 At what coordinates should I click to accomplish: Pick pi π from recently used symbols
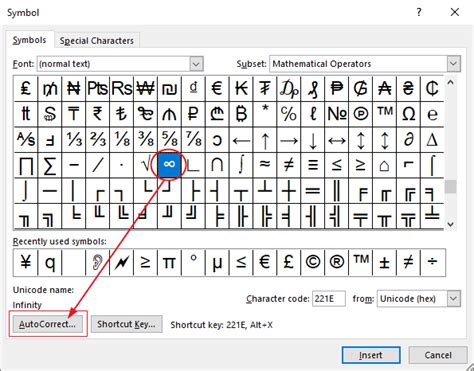pyautogui.click(x=169, y=262)
